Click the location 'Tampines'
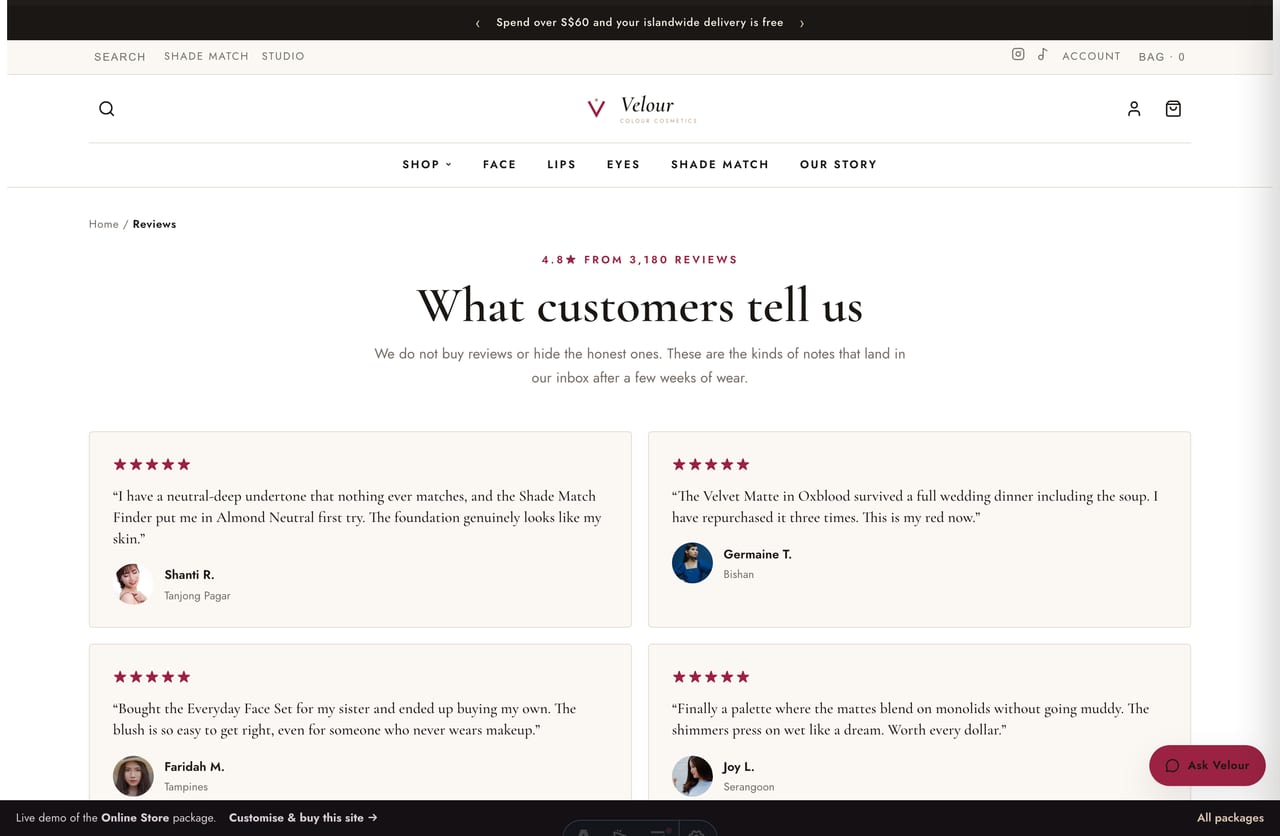 [x=186, y=788]
